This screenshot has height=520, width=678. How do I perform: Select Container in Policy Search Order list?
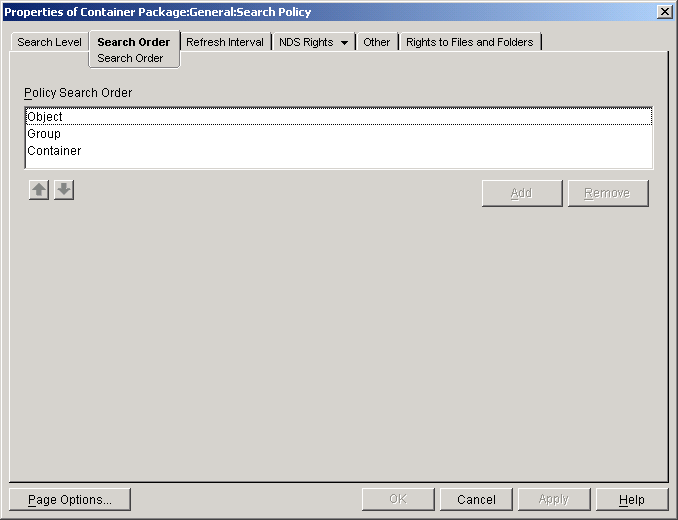click(339, 150)
